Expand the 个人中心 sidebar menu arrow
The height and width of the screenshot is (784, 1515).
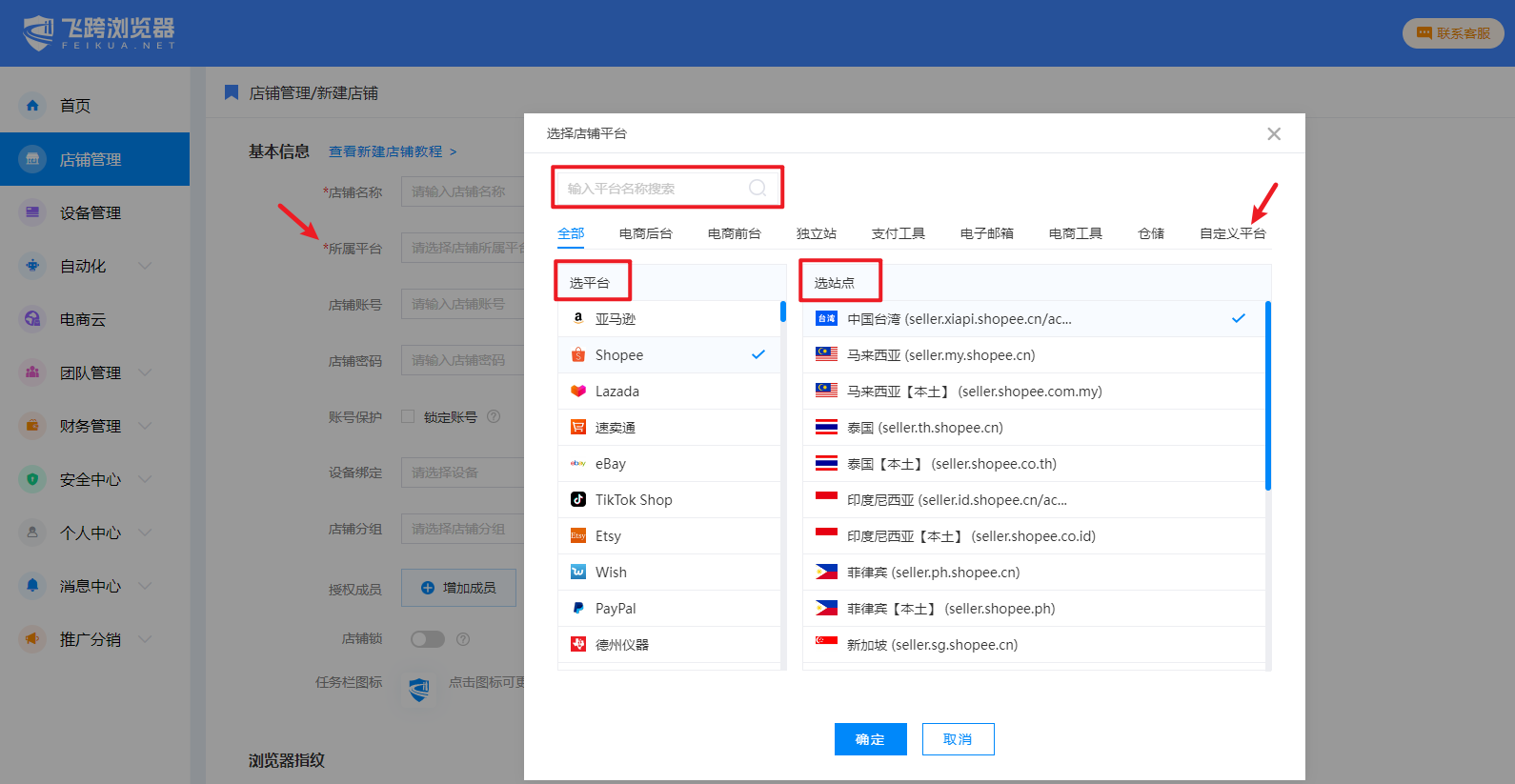[x=145, y=533]
